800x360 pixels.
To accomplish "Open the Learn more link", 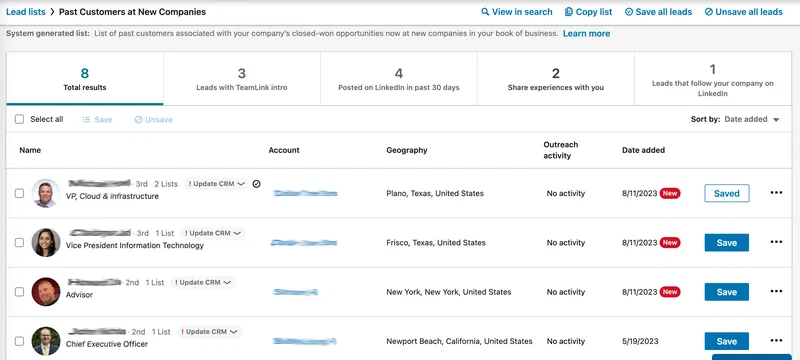I will coord(586,34).
